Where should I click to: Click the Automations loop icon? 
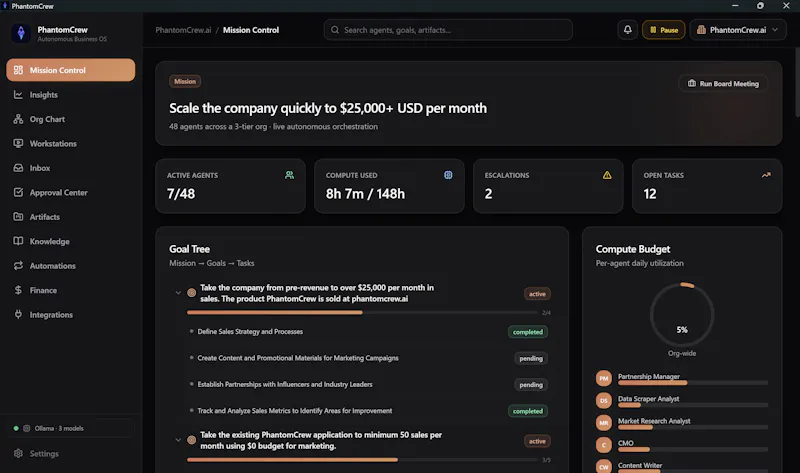point(18,266)
